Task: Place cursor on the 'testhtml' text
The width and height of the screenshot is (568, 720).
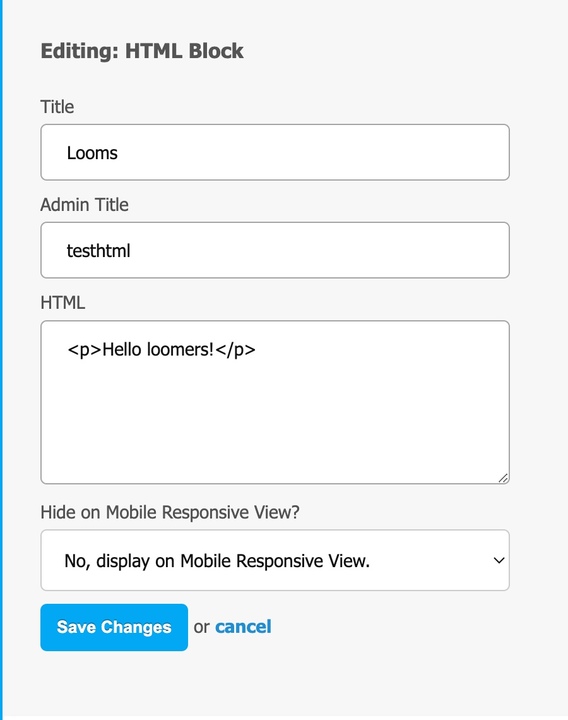Action: [x=98, y=251]
